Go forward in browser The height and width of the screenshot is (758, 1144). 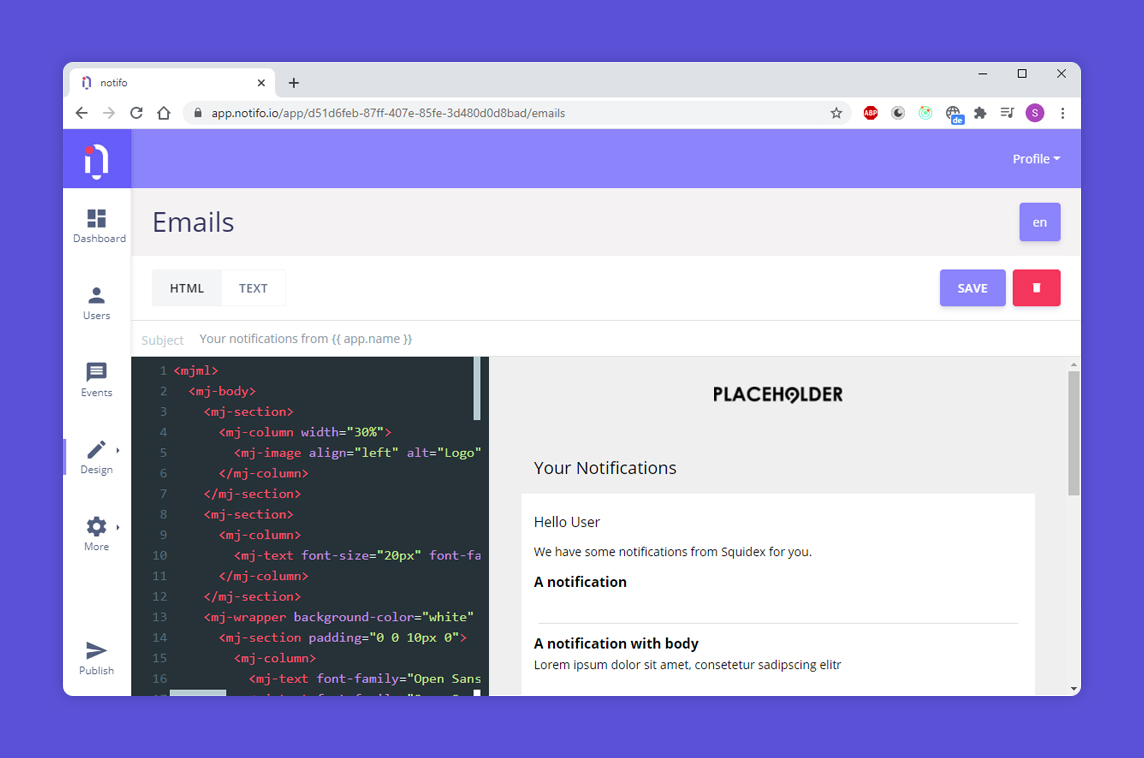coord(109,113)
